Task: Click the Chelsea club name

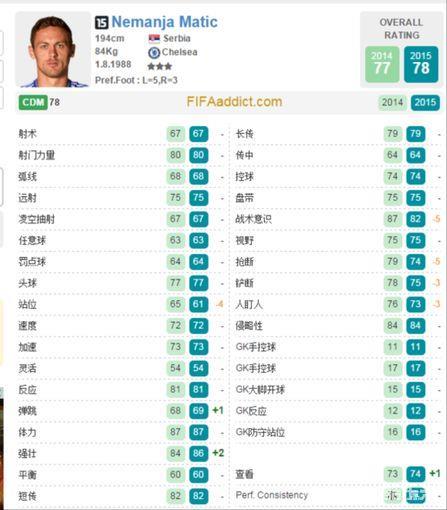Action: point(179,52)
